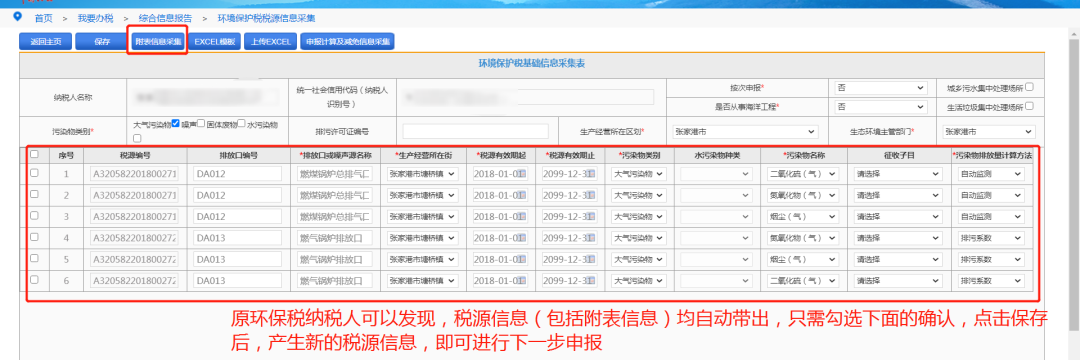Click the 环境保护税基础信息采集表 title
Screen dimensions: 1080x360
(532, 63)
